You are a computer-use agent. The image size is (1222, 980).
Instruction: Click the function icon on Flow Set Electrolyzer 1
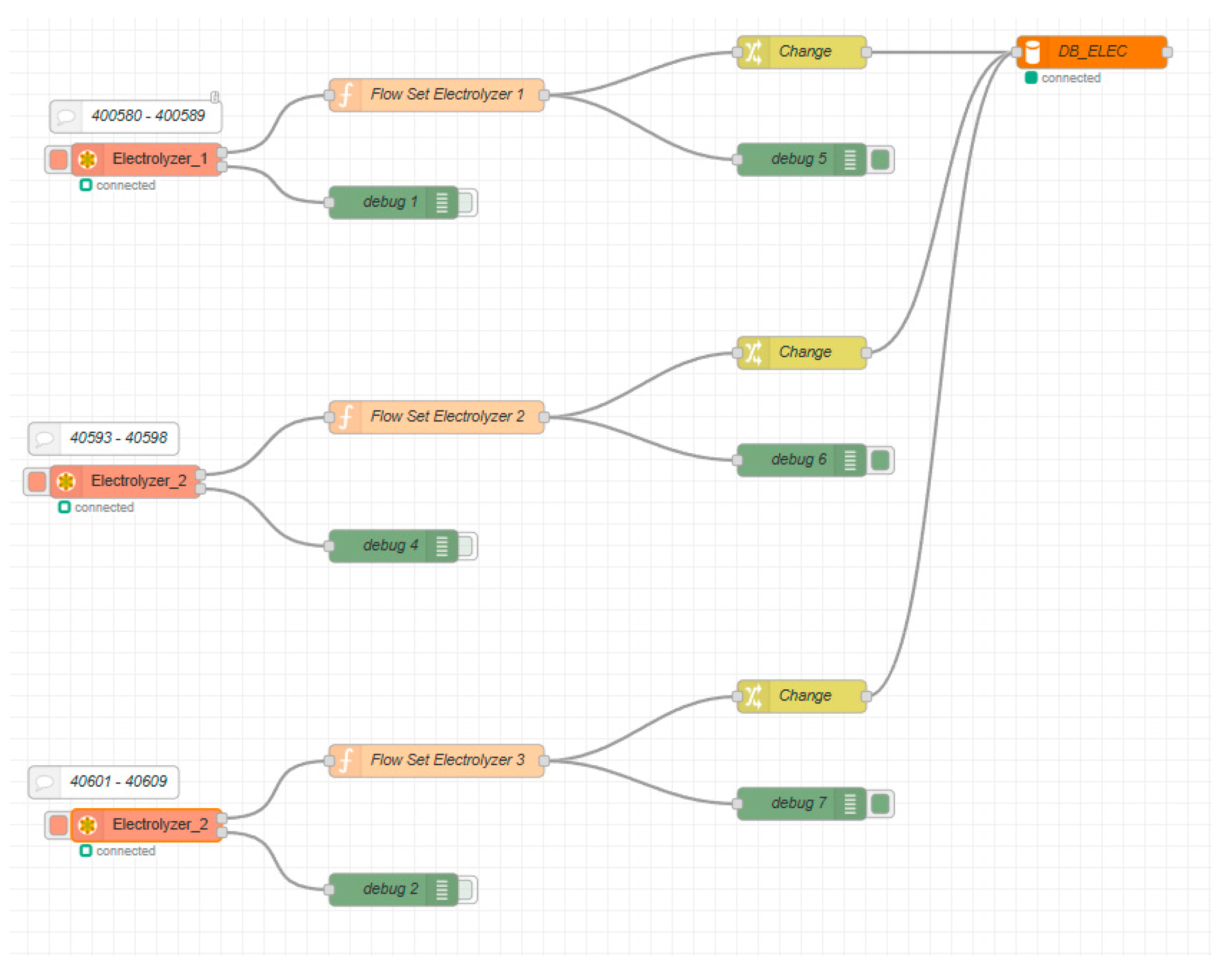pos(346,95)
